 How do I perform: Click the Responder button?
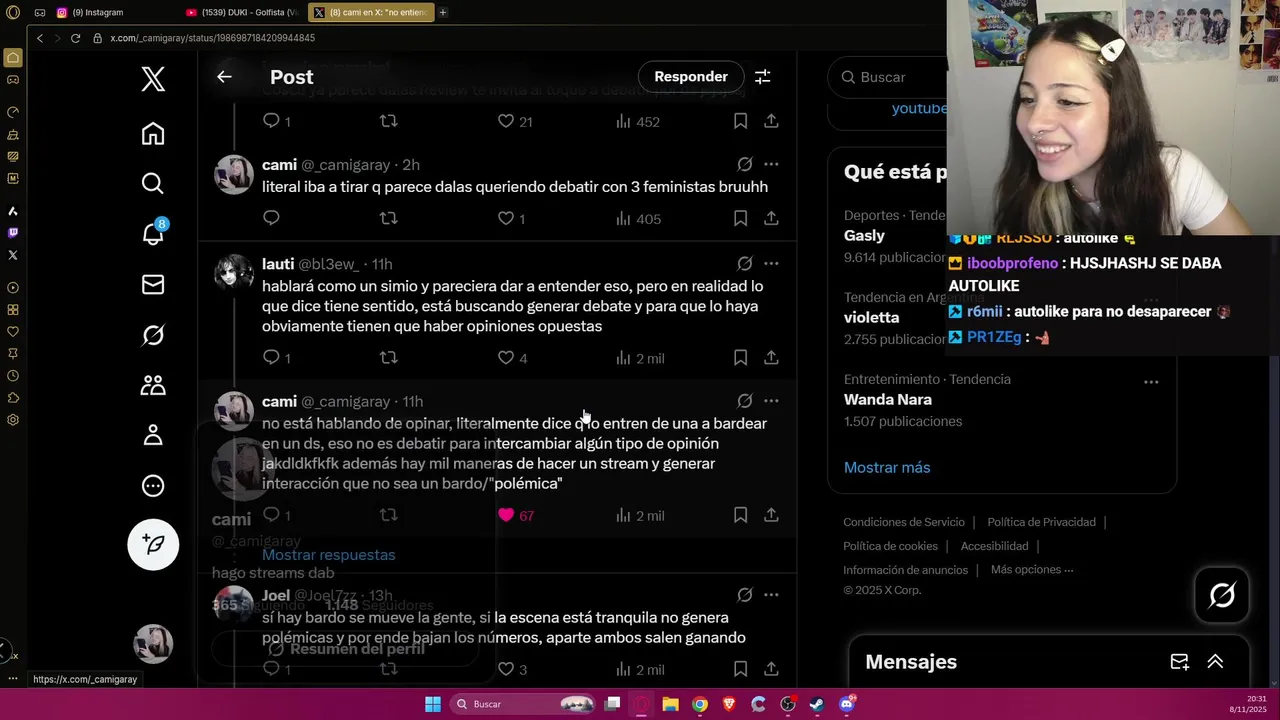tap(691, 77)
